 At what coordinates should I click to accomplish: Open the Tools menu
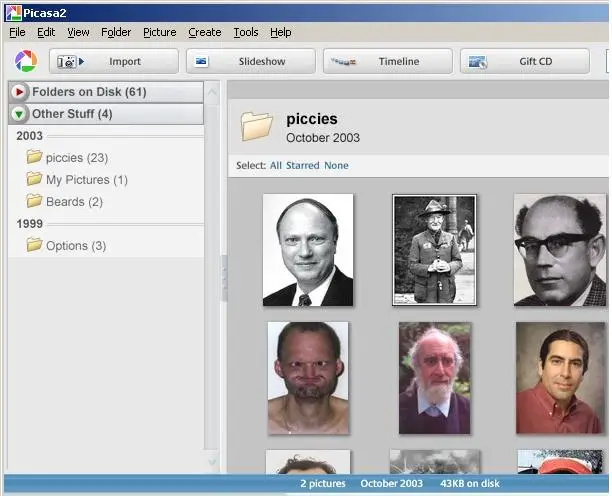click(246, 32)
